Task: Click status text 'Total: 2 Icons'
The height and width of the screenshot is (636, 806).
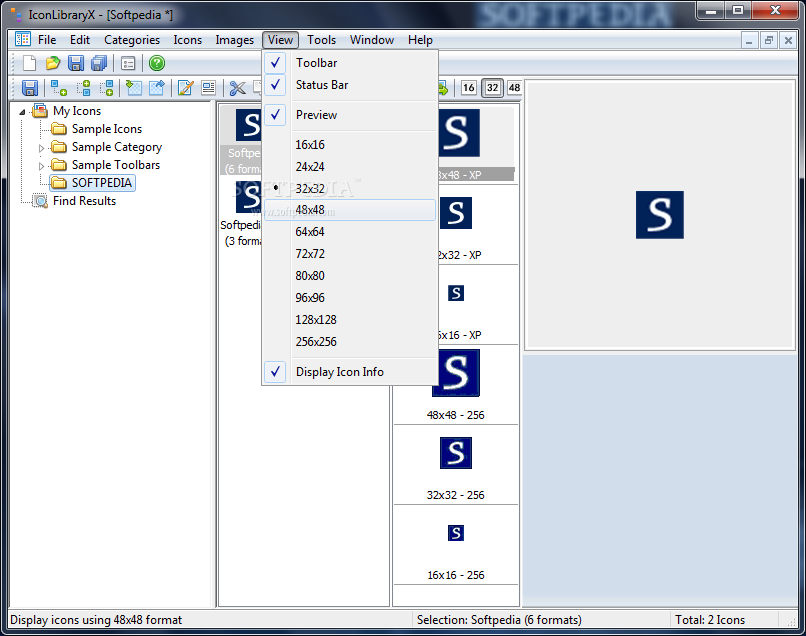Action: click(710, 620)
